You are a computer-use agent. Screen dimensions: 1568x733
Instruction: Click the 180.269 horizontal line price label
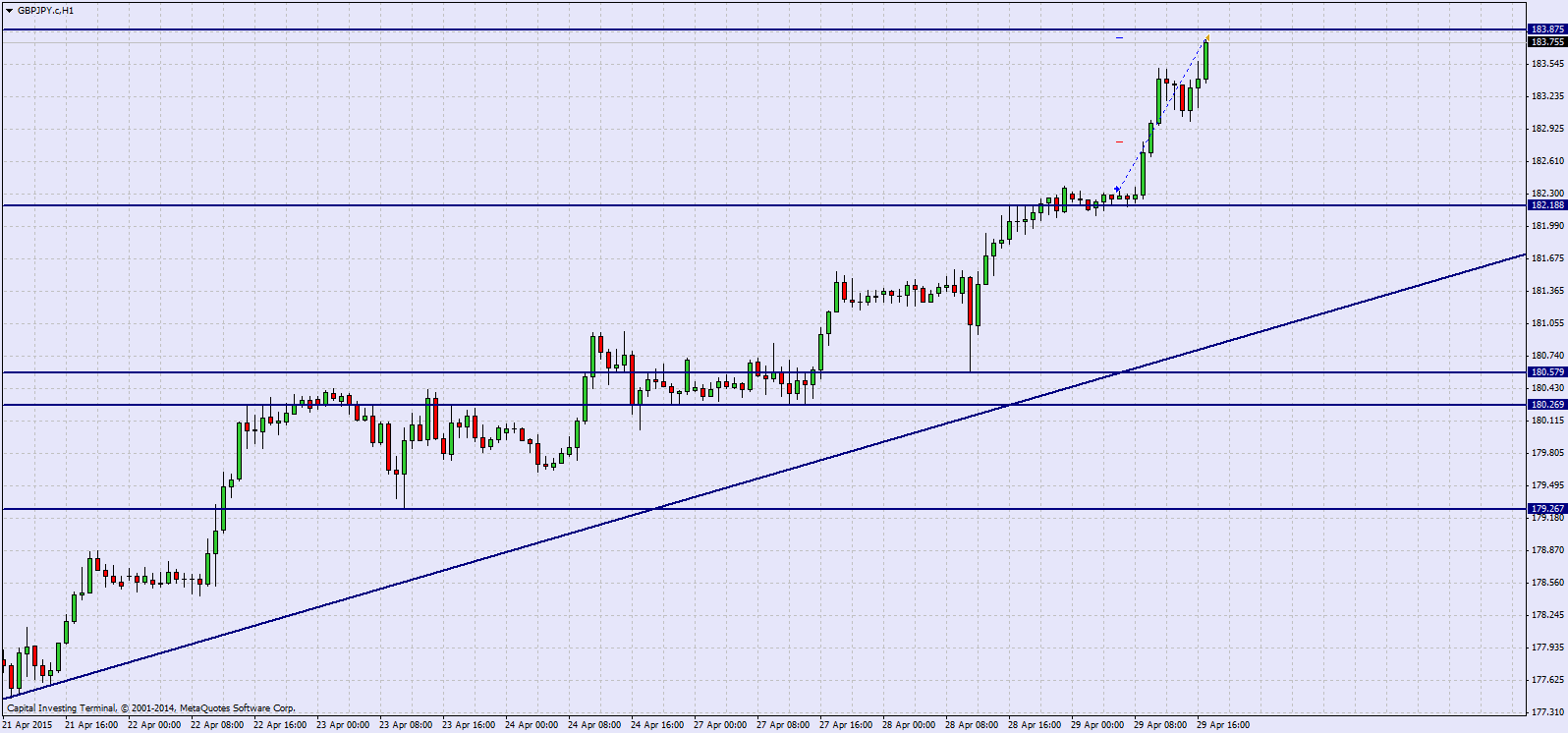click(x=1547, y=405)
